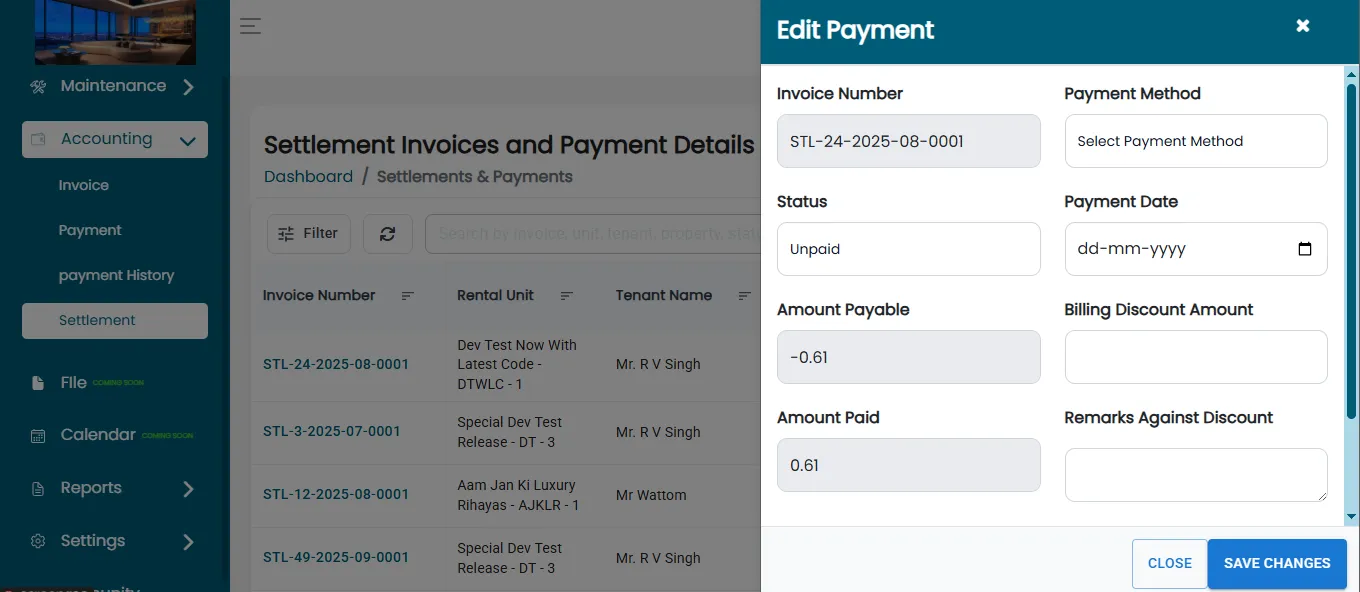Click the Maintenance wrench icon
Screen dimensions: 1360x592
(38, 87)
